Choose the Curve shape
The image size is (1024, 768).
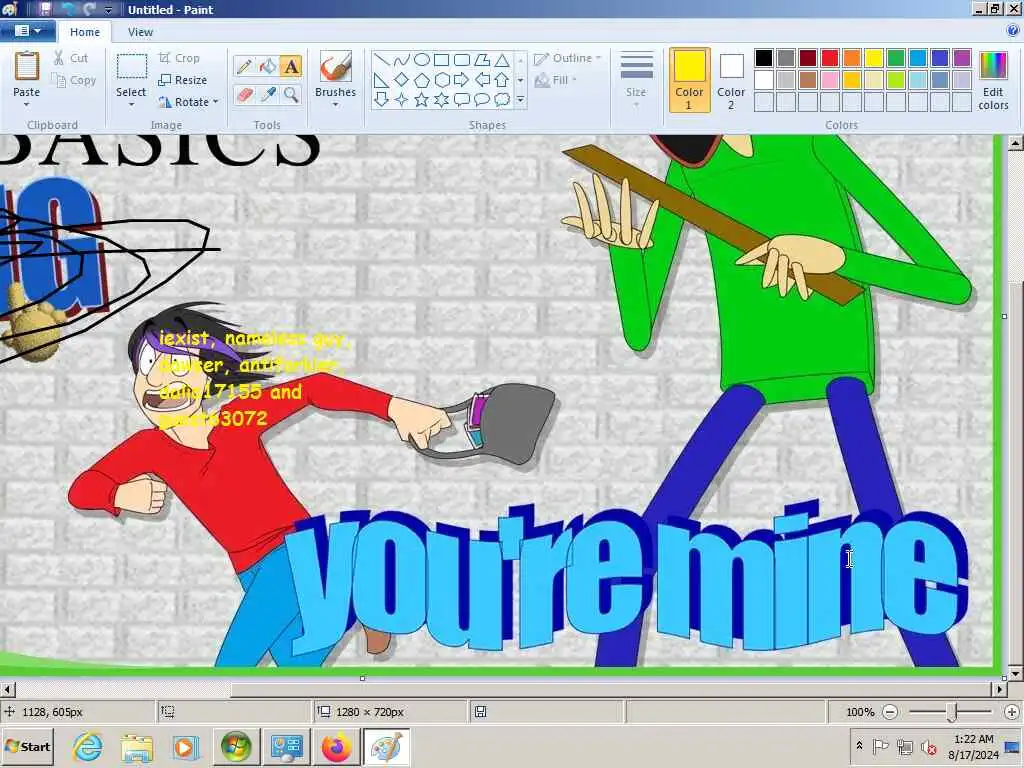[x=402, y=60]
